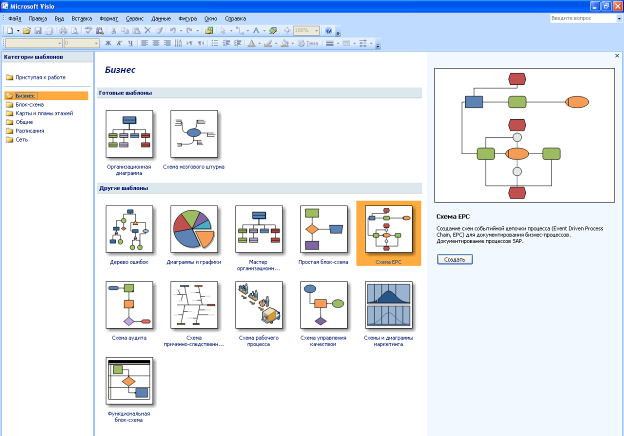Toggle bulleted list
Image resolution: width=624 pixels, height=436 pixels.
214,43
